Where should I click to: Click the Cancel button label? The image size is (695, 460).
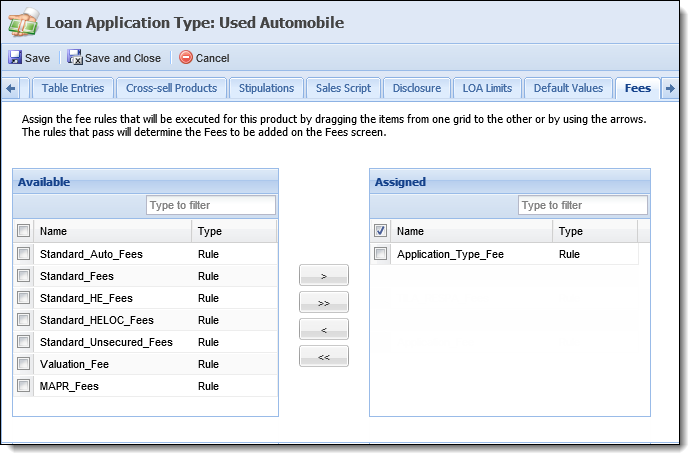[x=212, y=58]
